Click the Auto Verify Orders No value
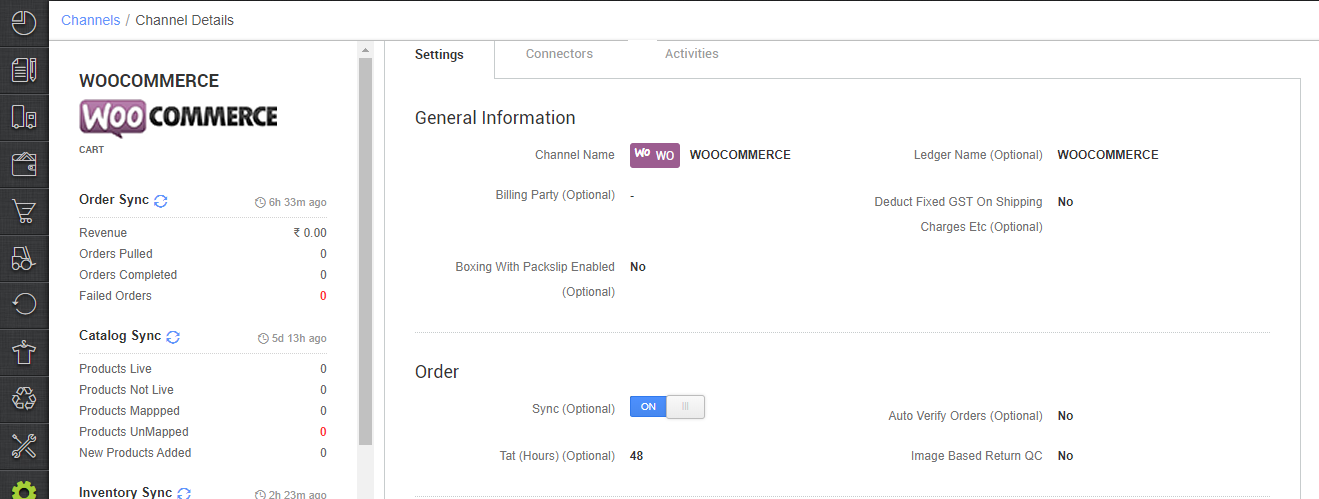Viewport: 1319px width, 499px height. (x=1065, y=416)
